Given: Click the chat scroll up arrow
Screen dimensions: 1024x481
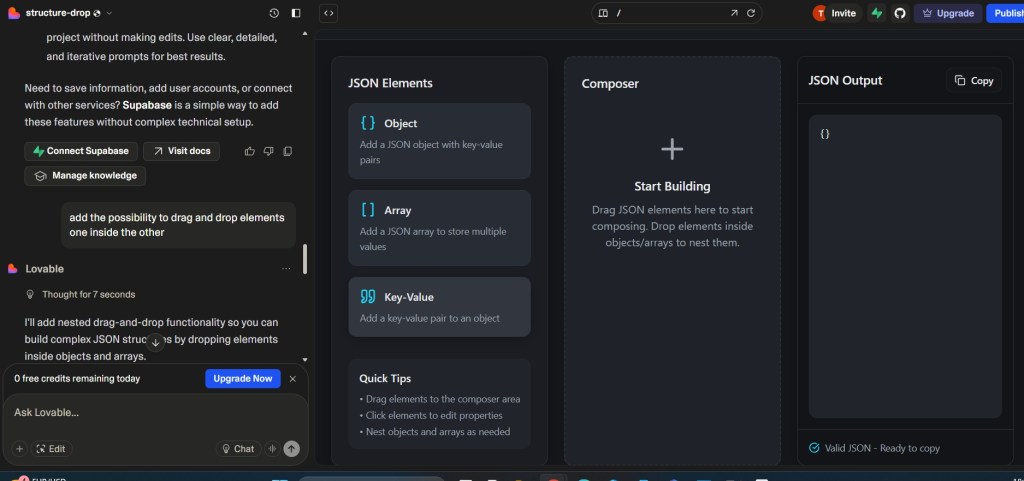Looking at the screenshot, I should point(305,34).
